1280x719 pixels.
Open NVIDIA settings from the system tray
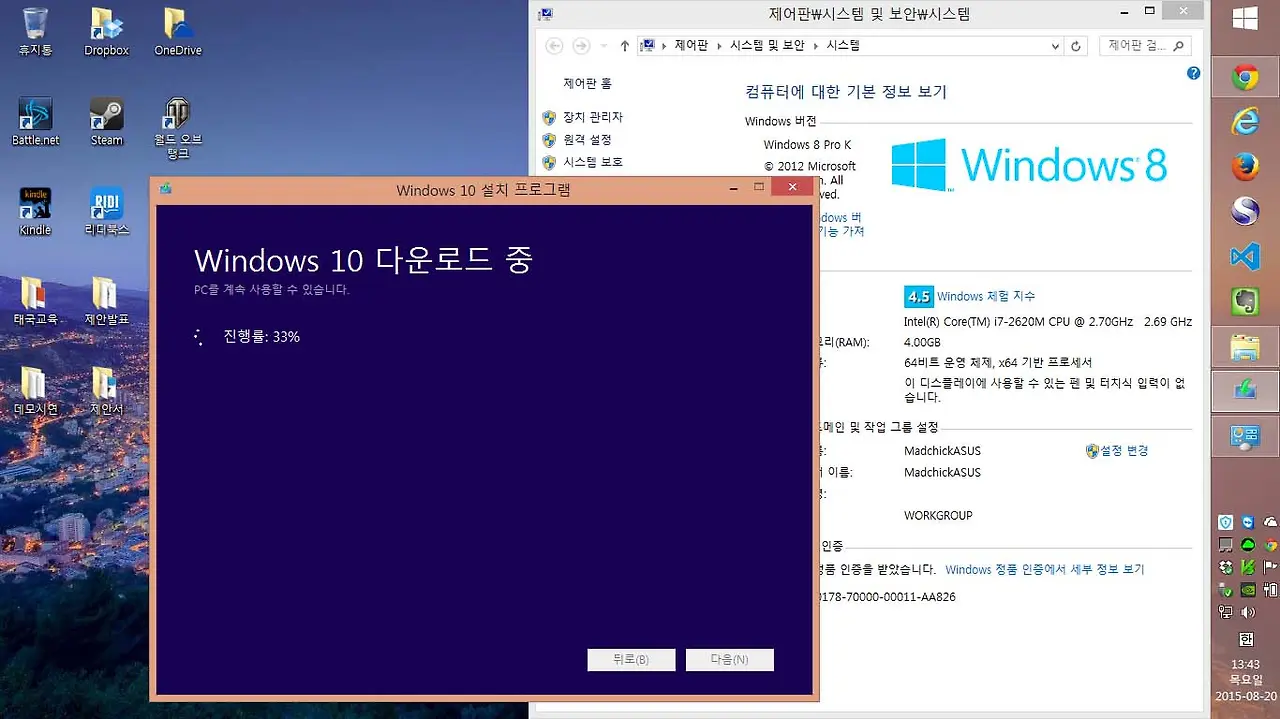[x=1246, y=589]
